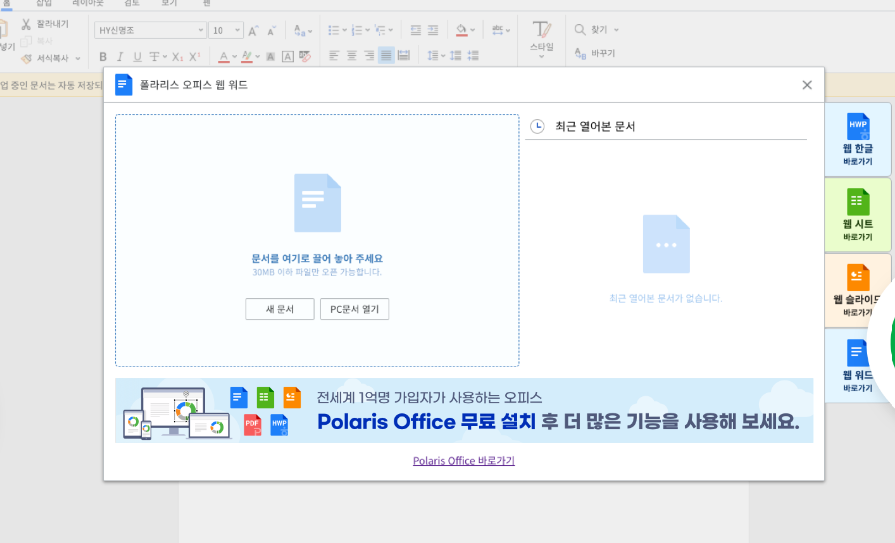
Task: Click the clock icon beside 최근 열어본 문서
Action: [x=537, y=126]
